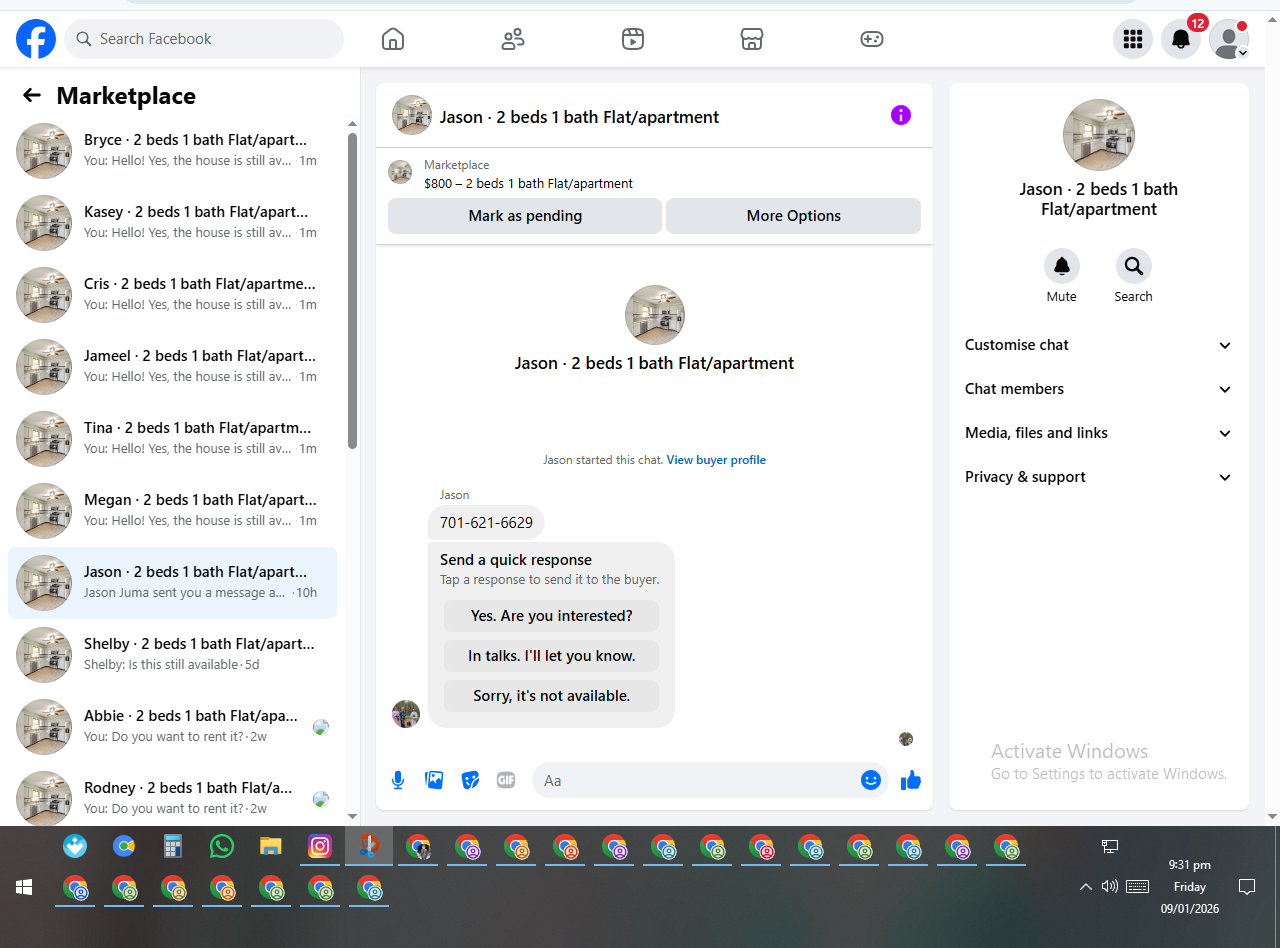1280x948 pixels.
Task: Open the emoji picker in message box
Action: (x=871, y=780)
